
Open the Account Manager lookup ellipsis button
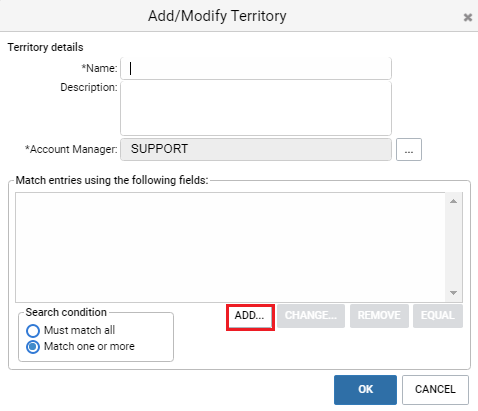pos(409,149)
